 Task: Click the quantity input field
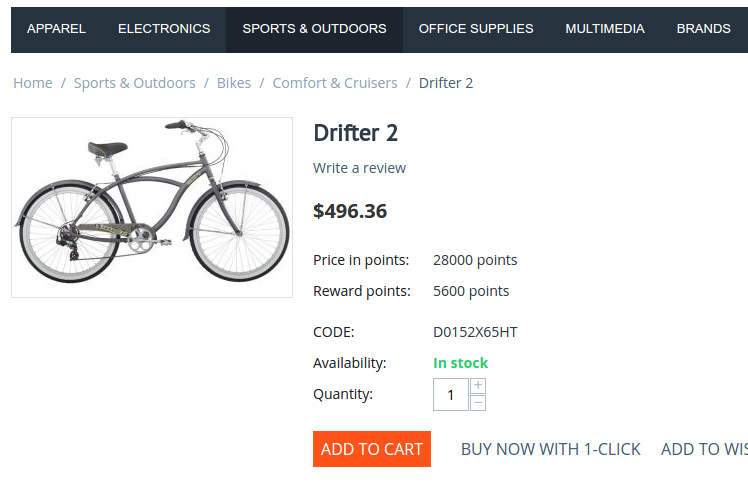[451, 395]
